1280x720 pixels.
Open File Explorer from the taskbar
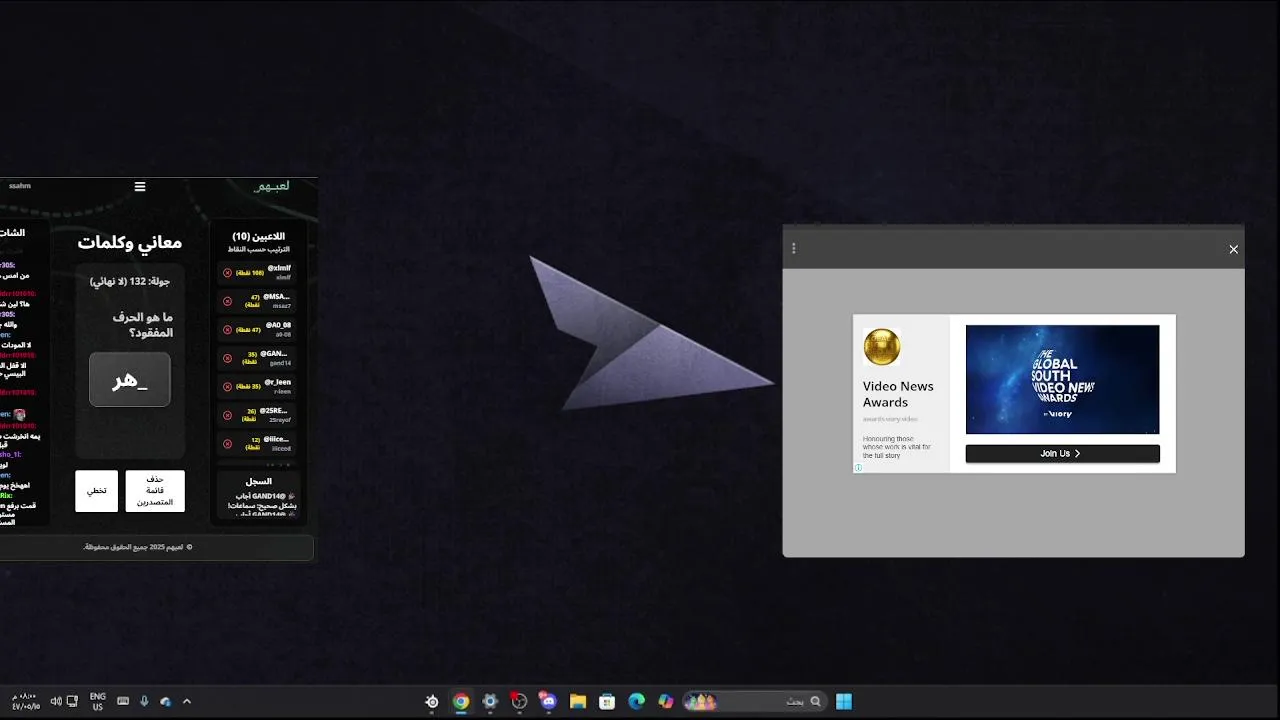point(578,702)
